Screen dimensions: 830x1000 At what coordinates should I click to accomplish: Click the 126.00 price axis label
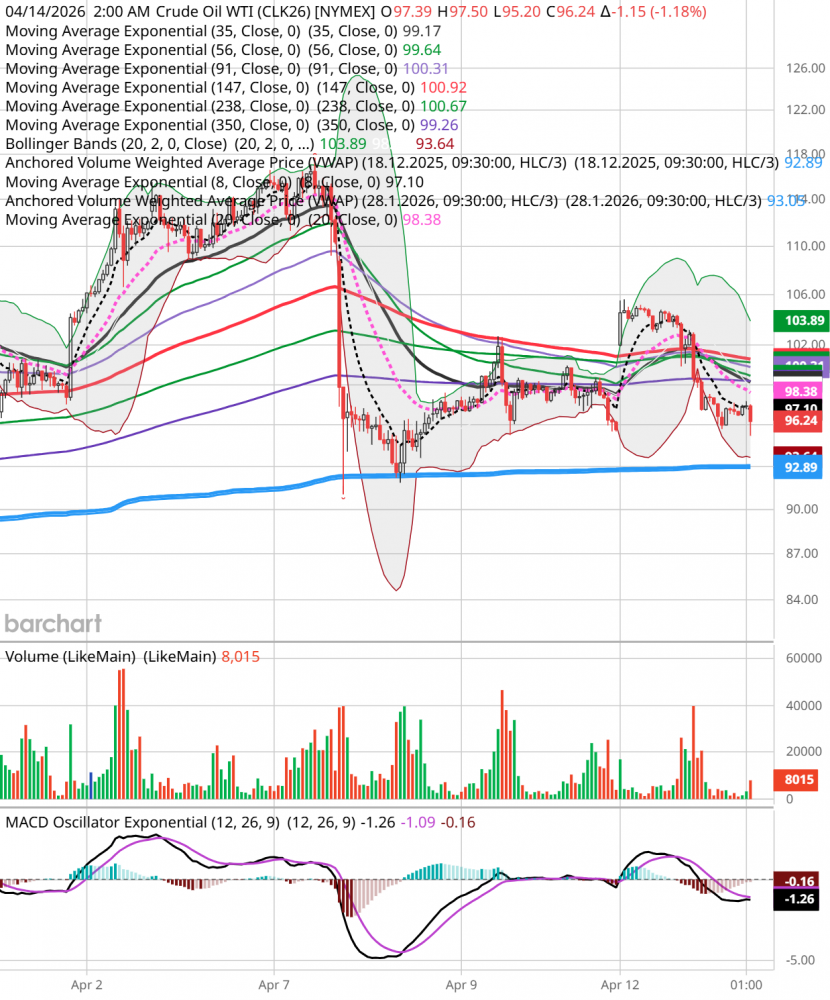(x=777, y=69)
